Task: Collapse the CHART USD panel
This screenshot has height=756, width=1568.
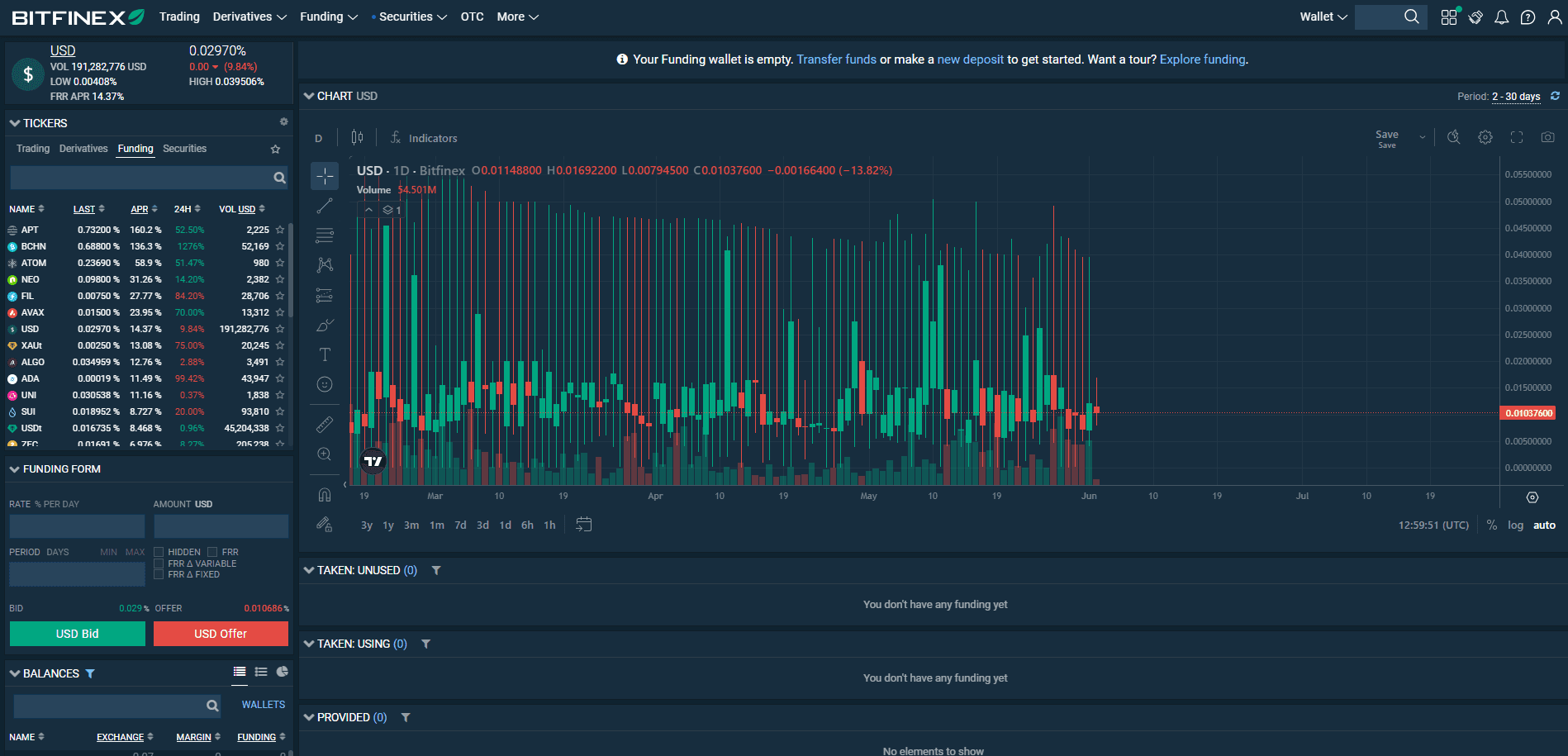Action: click(x=309, y=96)
